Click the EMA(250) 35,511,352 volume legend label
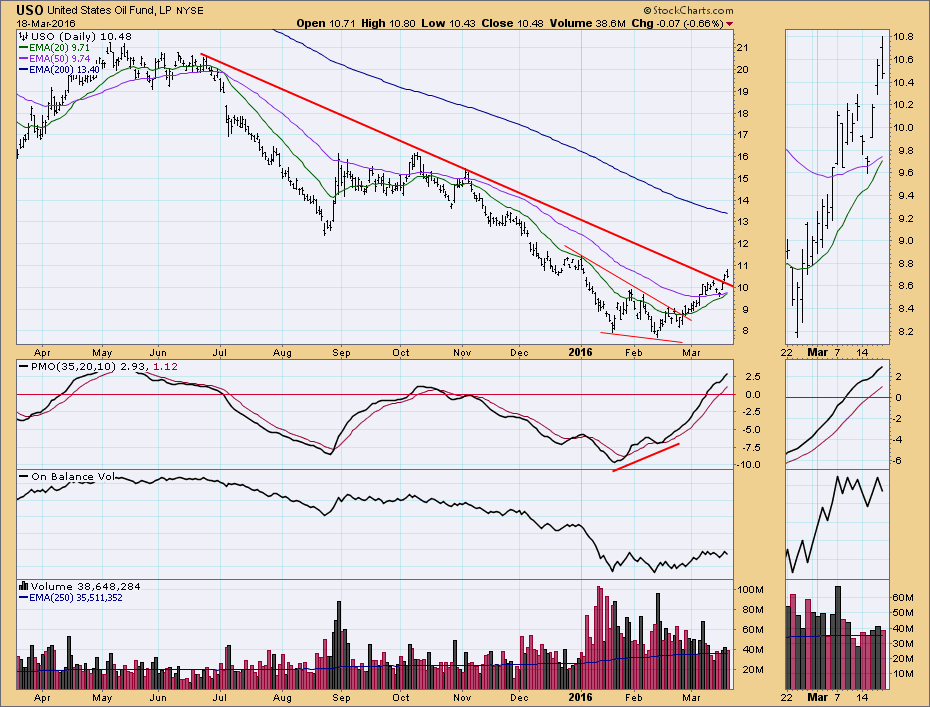Screen dimensions: 930x707 [76, 598]
